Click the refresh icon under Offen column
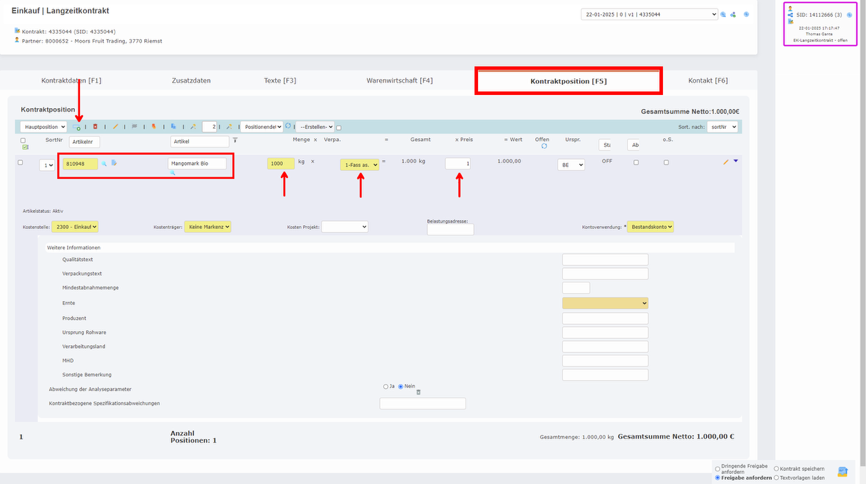The width and height of the screenshot is (866, 484). (544, 147)
